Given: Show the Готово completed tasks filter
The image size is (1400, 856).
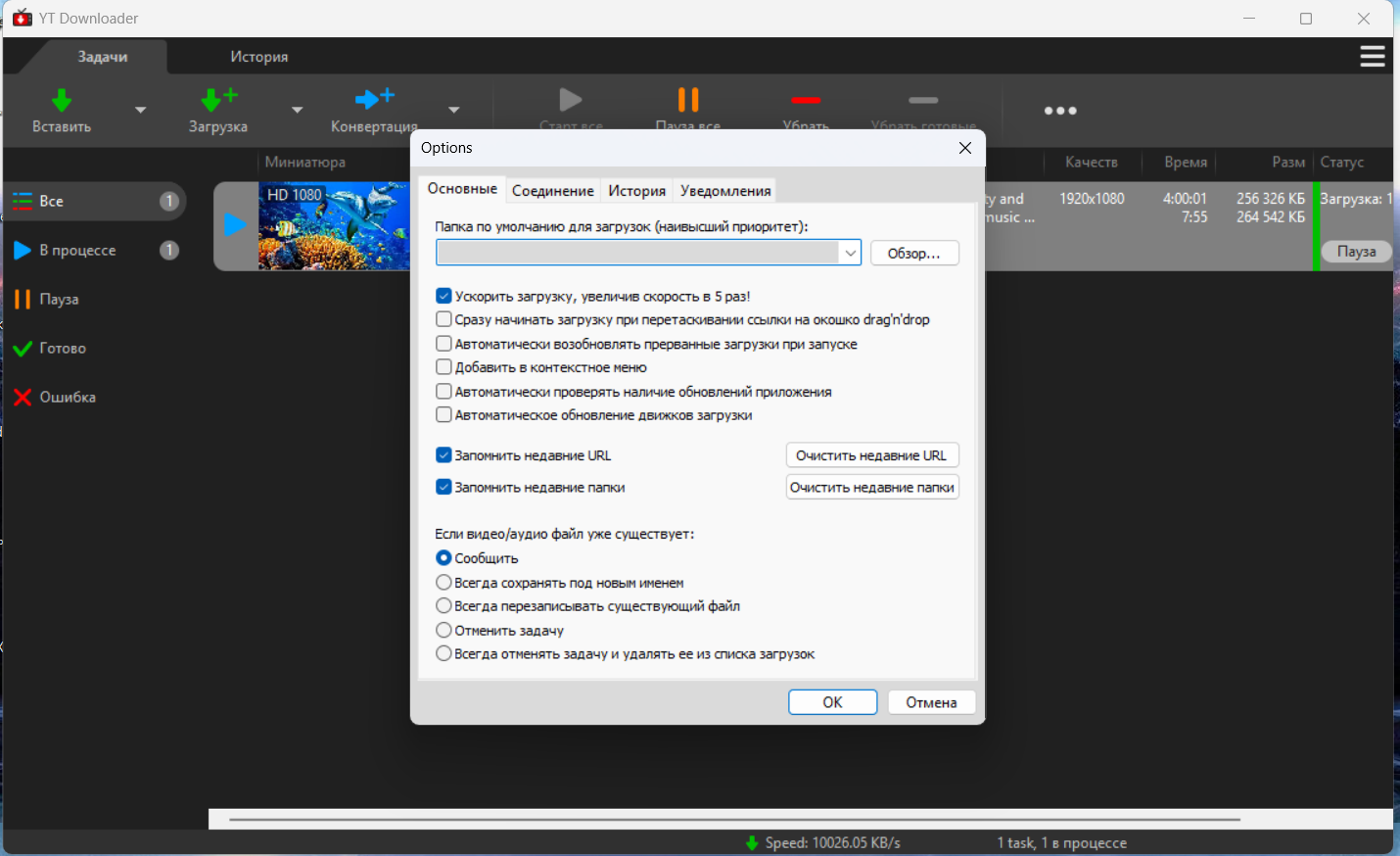Looking at the screenshot, I should tap(63, 349).
